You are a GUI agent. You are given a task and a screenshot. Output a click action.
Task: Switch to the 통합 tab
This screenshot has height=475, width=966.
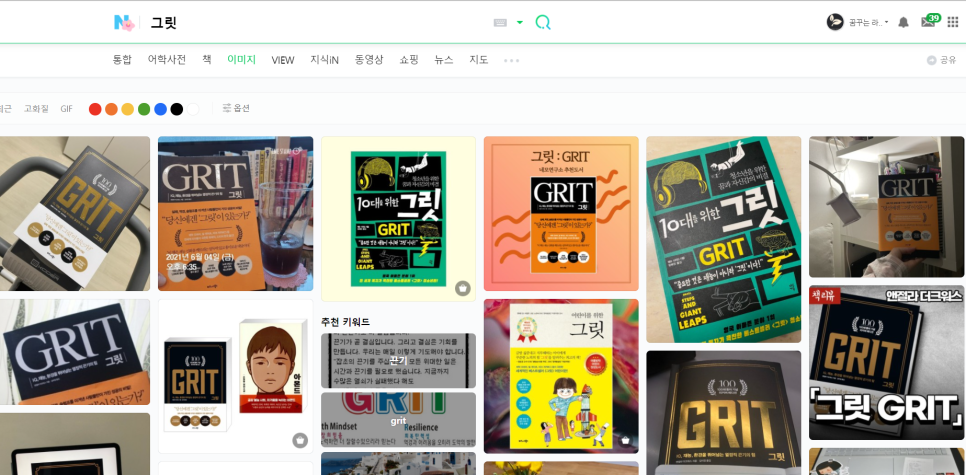click(x=122, y=60)
